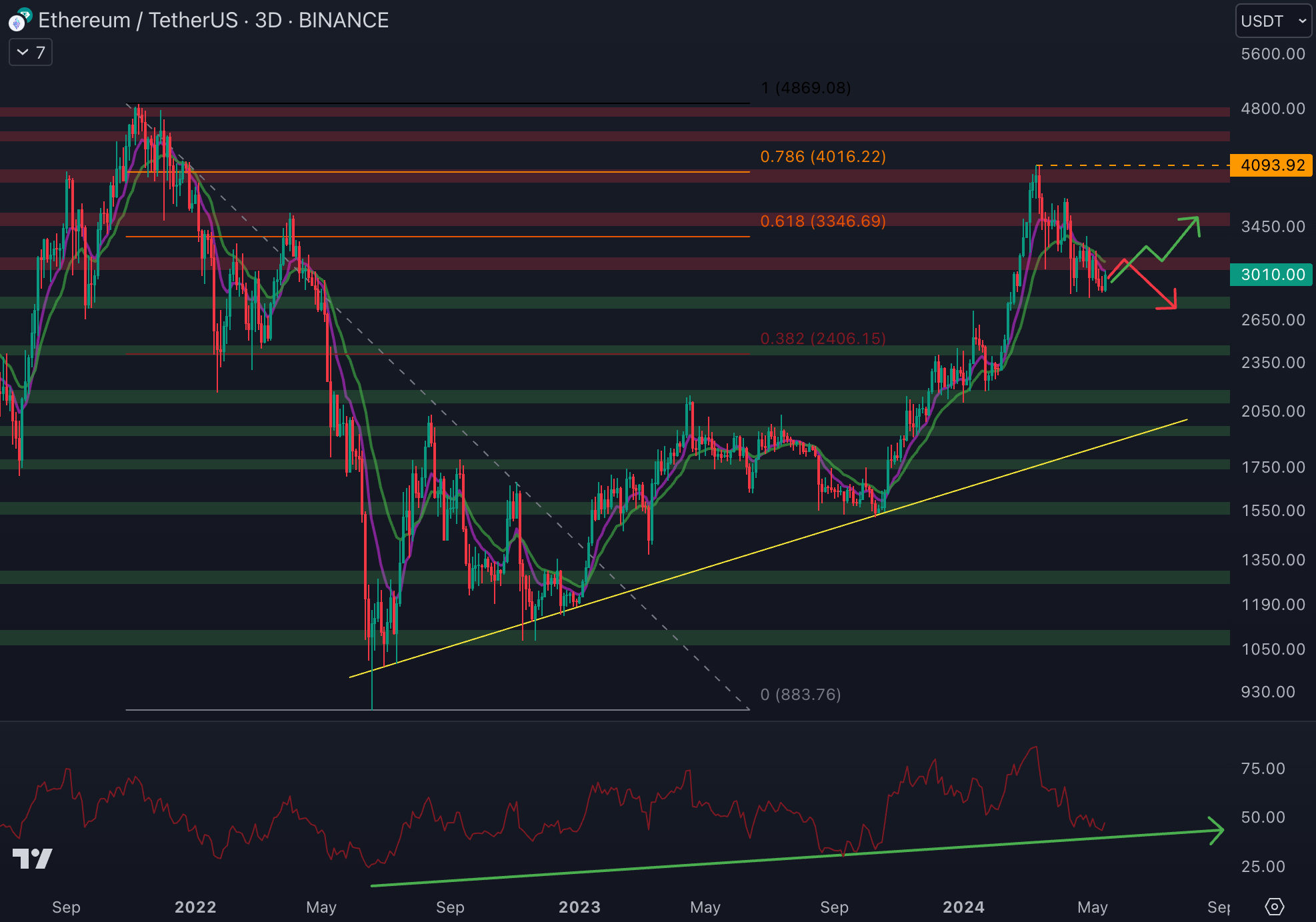Select the 0.618 (3346.69) Fibonacci level label
Image resolution: width=1316 pixels, height=922 pixels.
pyautogui.click(x=823, y=221)
